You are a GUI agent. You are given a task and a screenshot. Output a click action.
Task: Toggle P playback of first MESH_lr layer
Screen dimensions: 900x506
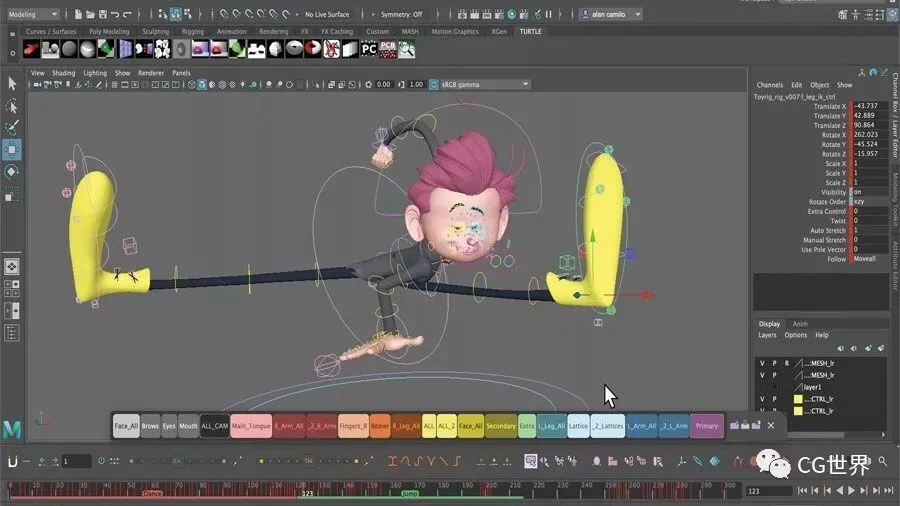(x=774, y=363)
